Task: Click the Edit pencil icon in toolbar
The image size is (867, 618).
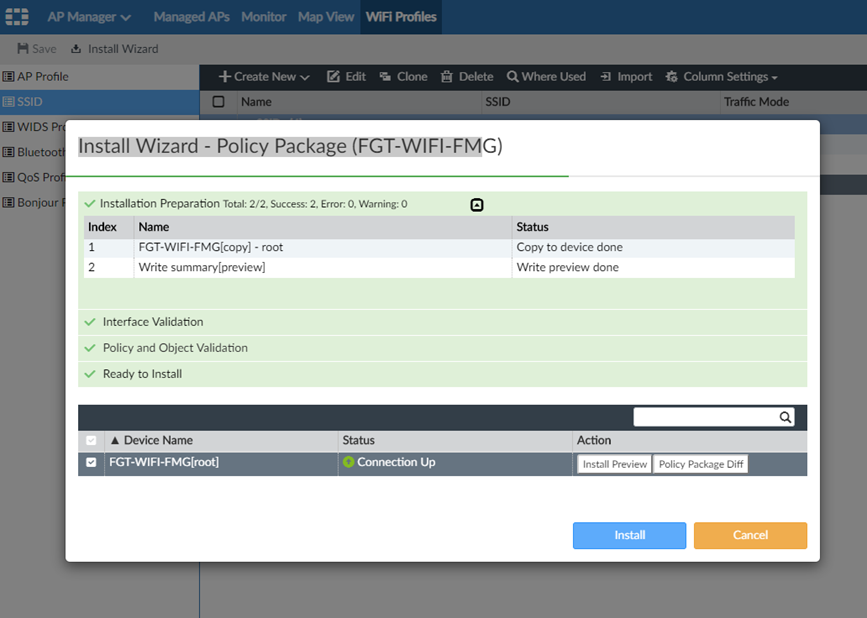Action: (334, 77)
